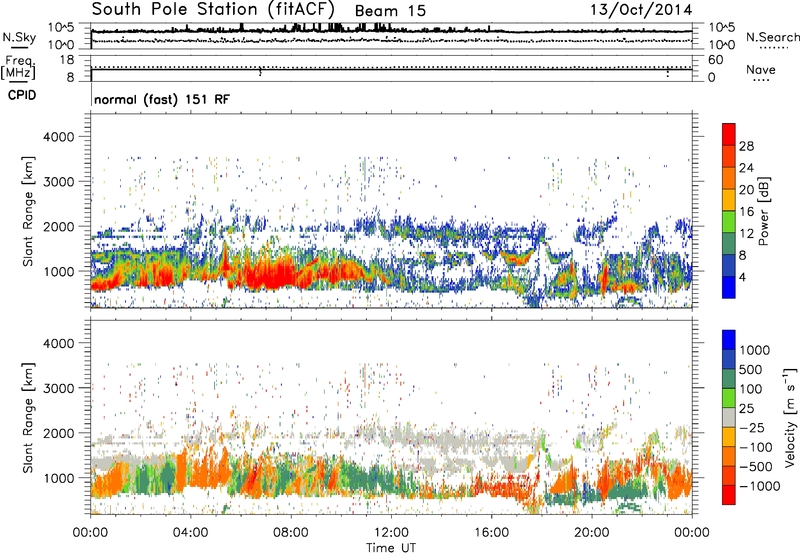The height and width of the screenshot is (554, 800).
Task: Click '3000' on the velocity panel axis
Action: pos(59,388)
